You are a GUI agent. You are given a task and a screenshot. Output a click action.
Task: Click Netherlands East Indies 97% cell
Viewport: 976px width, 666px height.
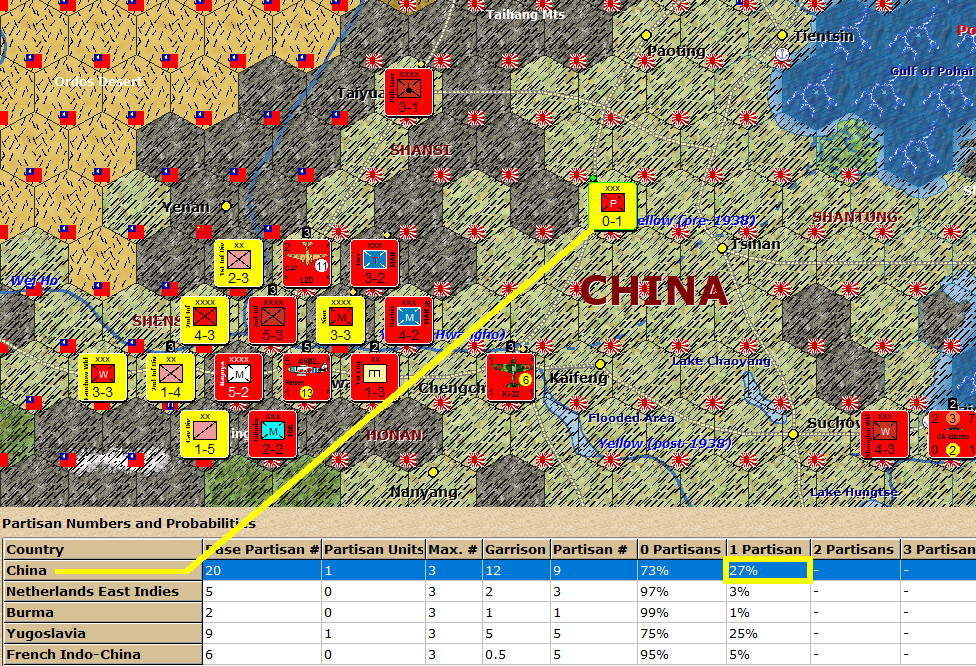pyautogui.click(x=682, y=591)
